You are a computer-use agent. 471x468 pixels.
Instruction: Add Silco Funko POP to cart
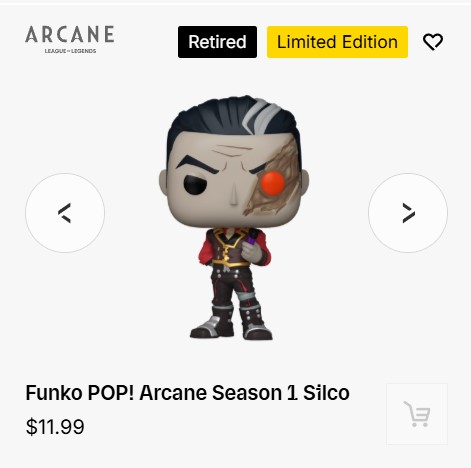click(x=417, y=414)
